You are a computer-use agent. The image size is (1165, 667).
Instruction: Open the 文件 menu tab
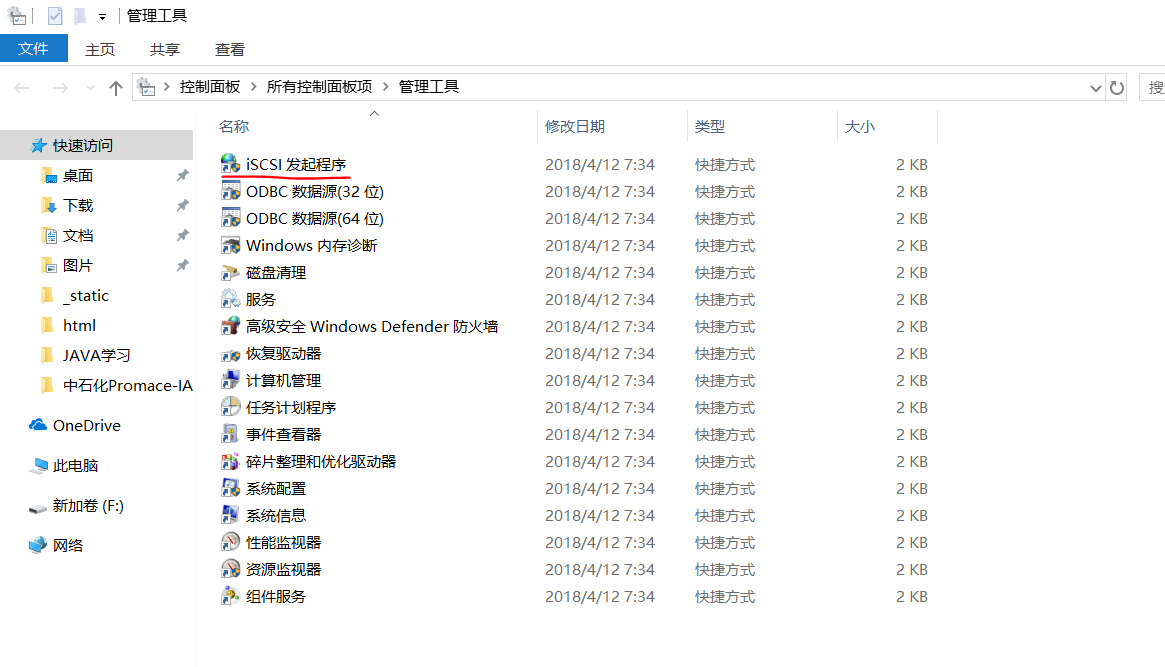(33, 48)
